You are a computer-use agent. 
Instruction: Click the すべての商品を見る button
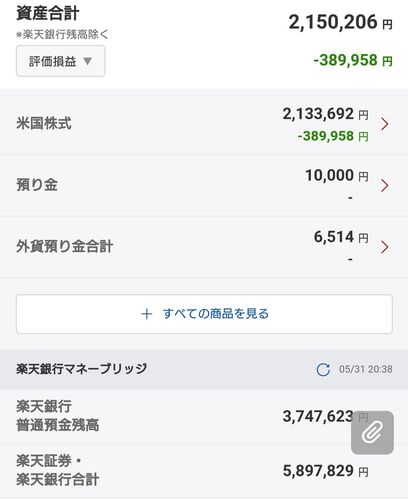[x=204, y=314]
